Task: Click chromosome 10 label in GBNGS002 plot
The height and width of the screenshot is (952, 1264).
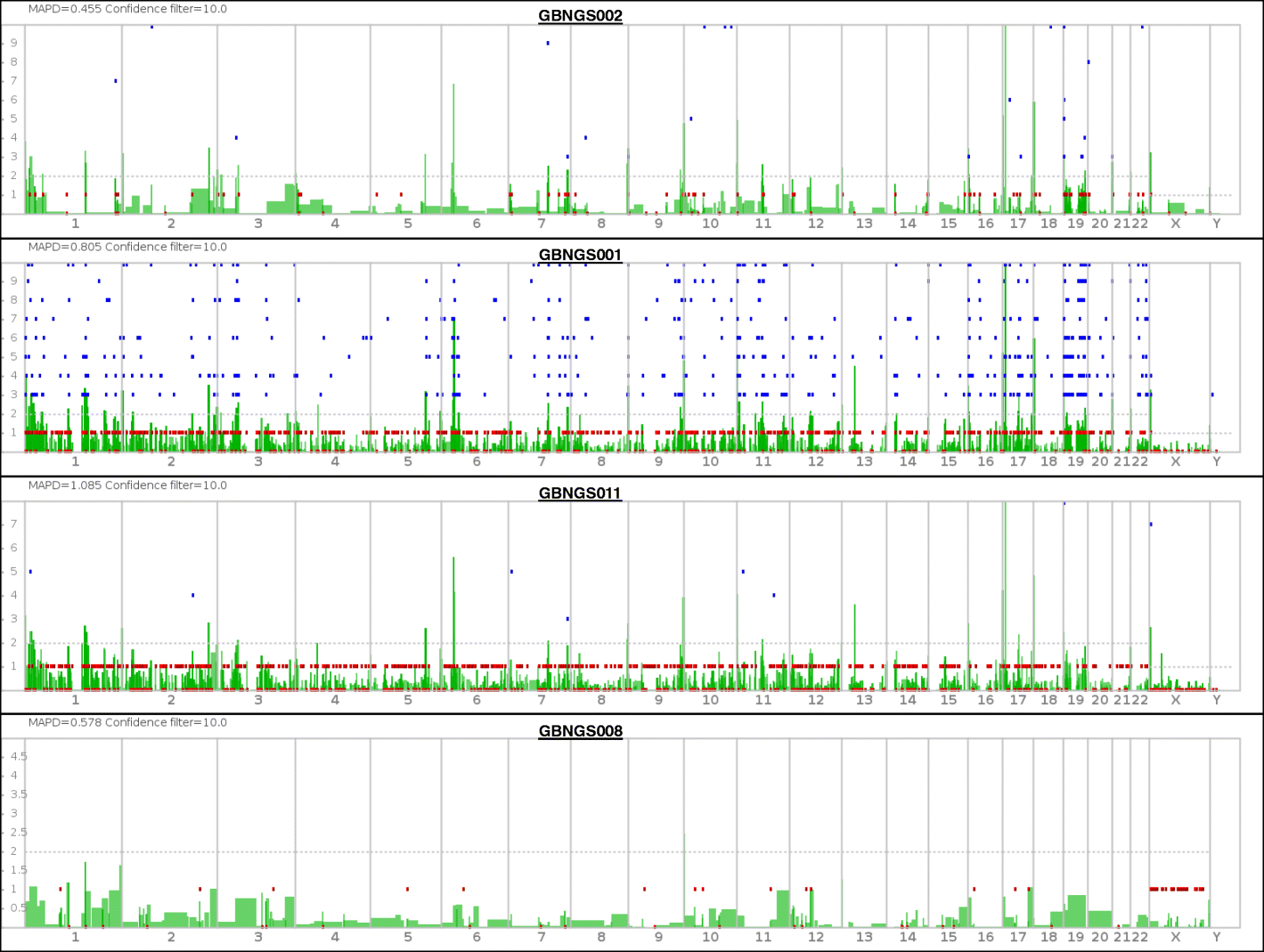Action: (710, 224)
